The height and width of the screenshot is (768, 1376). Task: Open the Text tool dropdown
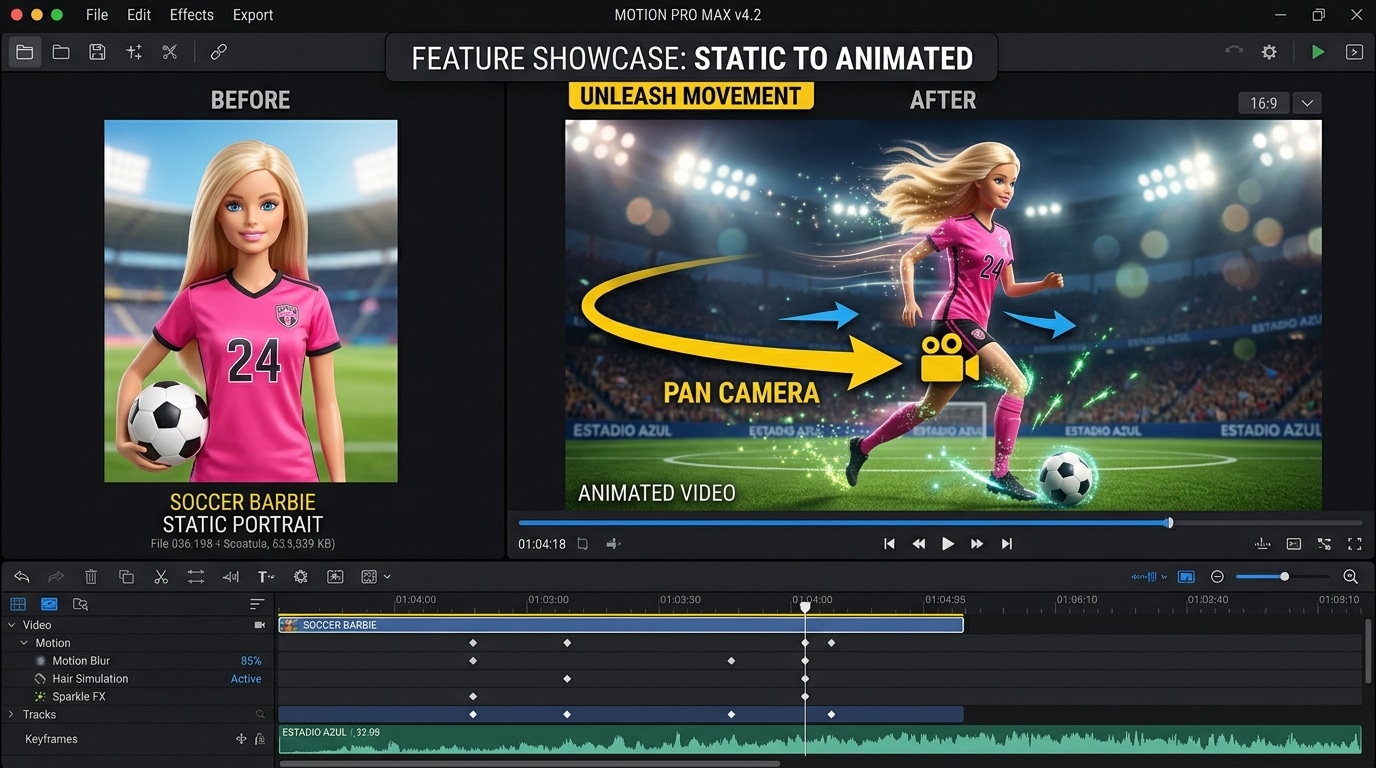coord(266,577)
